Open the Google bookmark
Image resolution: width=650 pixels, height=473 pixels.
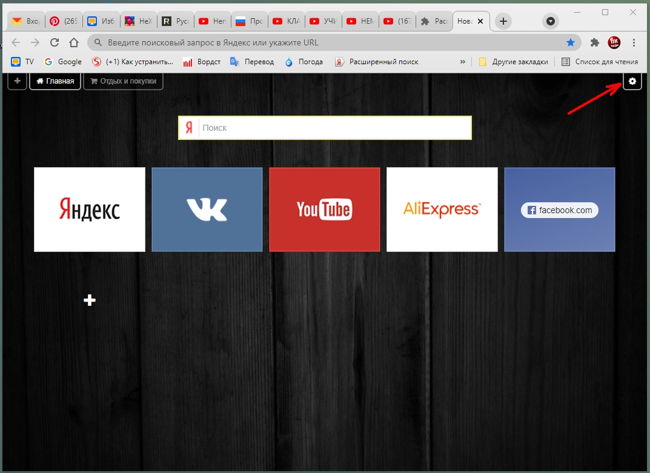(x=63, y=62)
